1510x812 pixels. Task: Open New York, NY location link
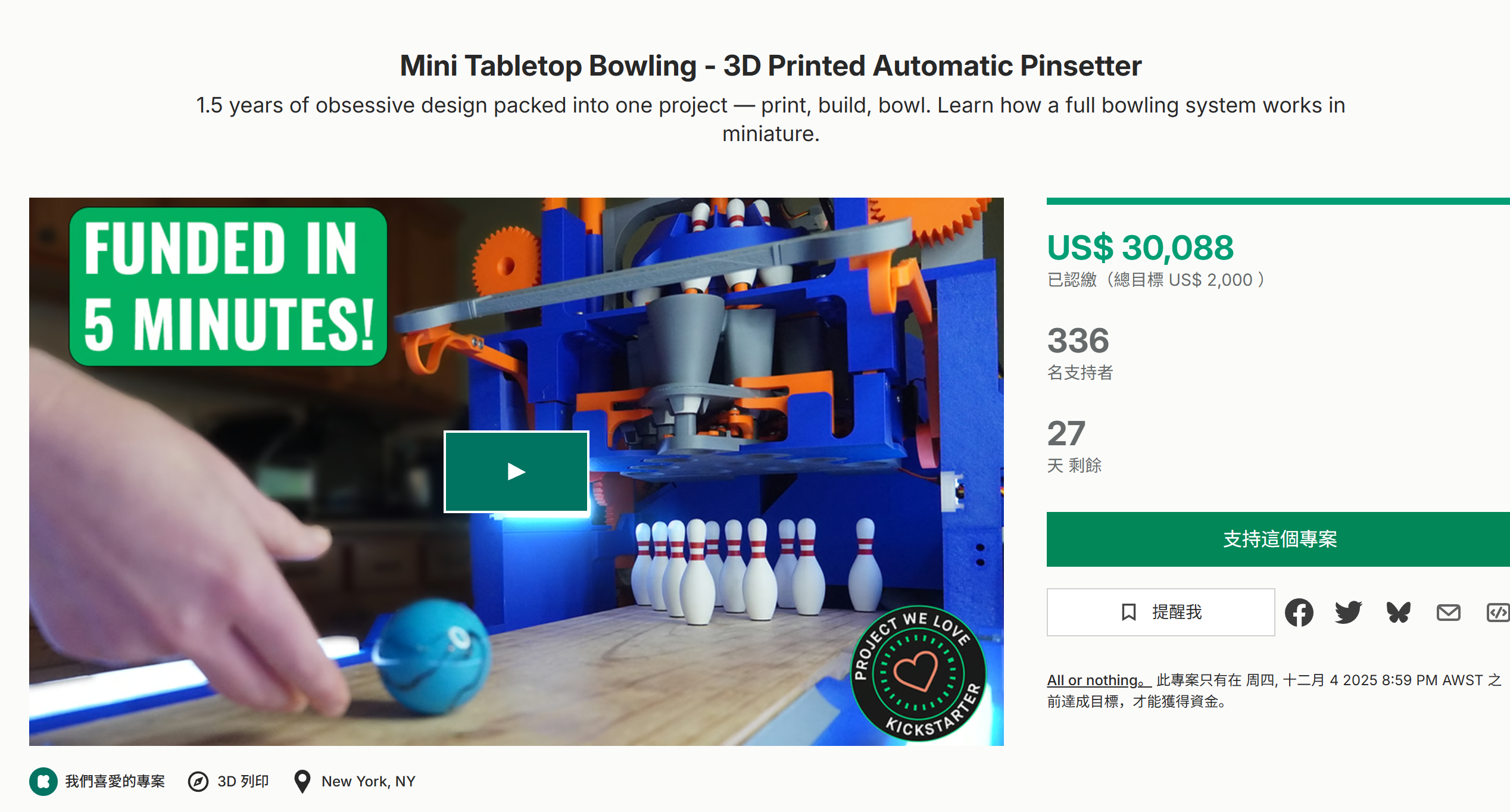tap(369, 781)
